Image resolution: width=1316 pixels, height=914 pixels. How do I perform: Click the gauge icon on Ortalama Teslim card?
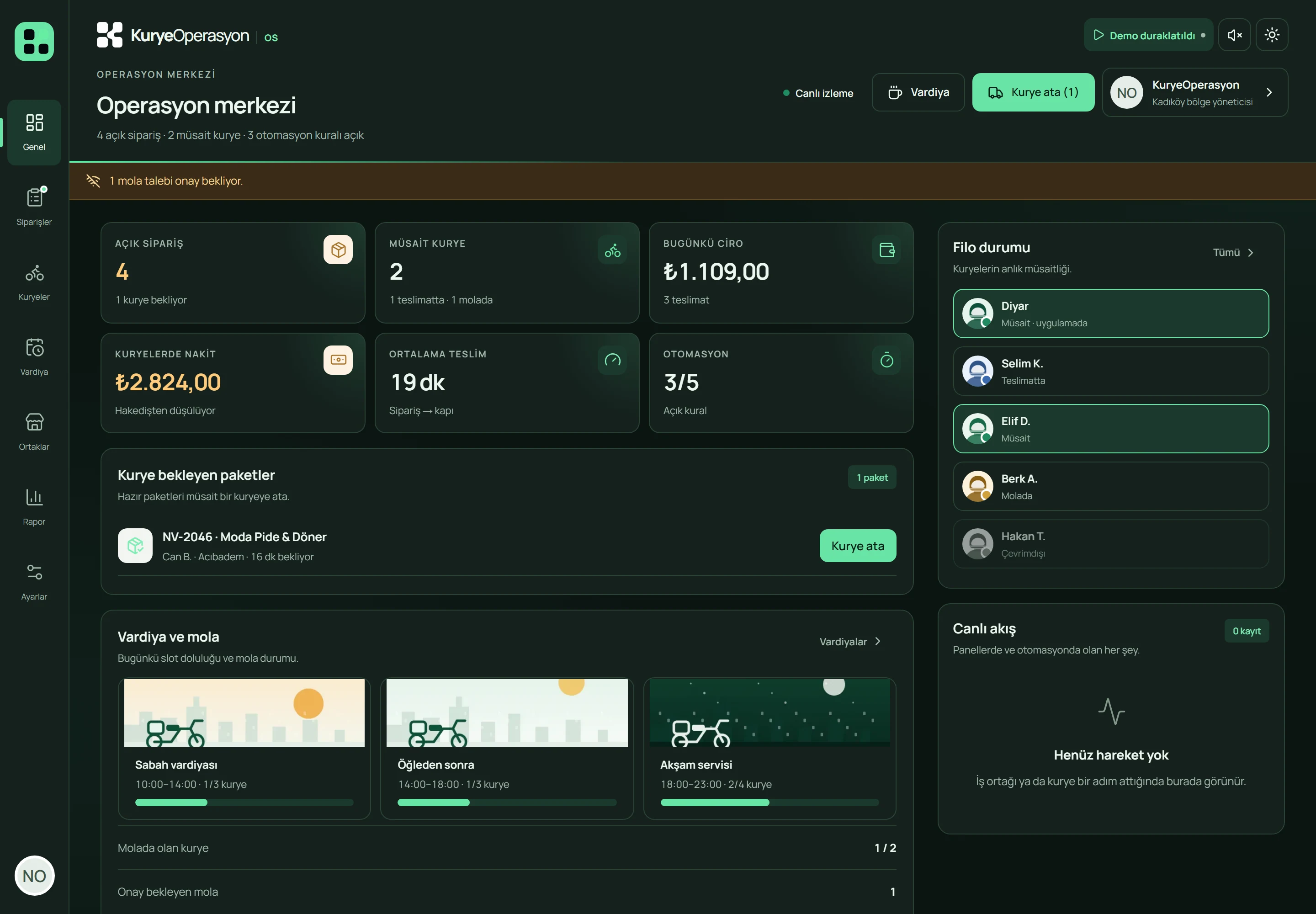click(612, 360)
